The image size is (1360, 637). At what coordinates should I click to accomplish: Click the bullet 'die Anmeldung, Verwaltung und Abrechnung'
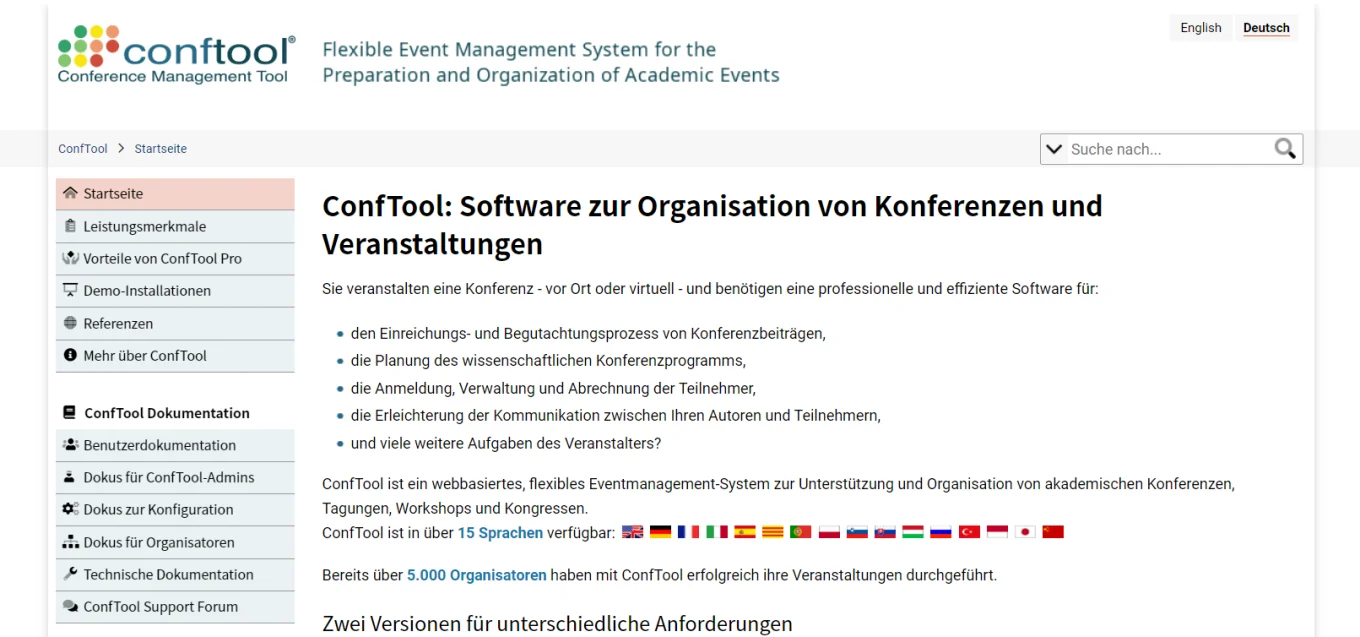[553, 388]
